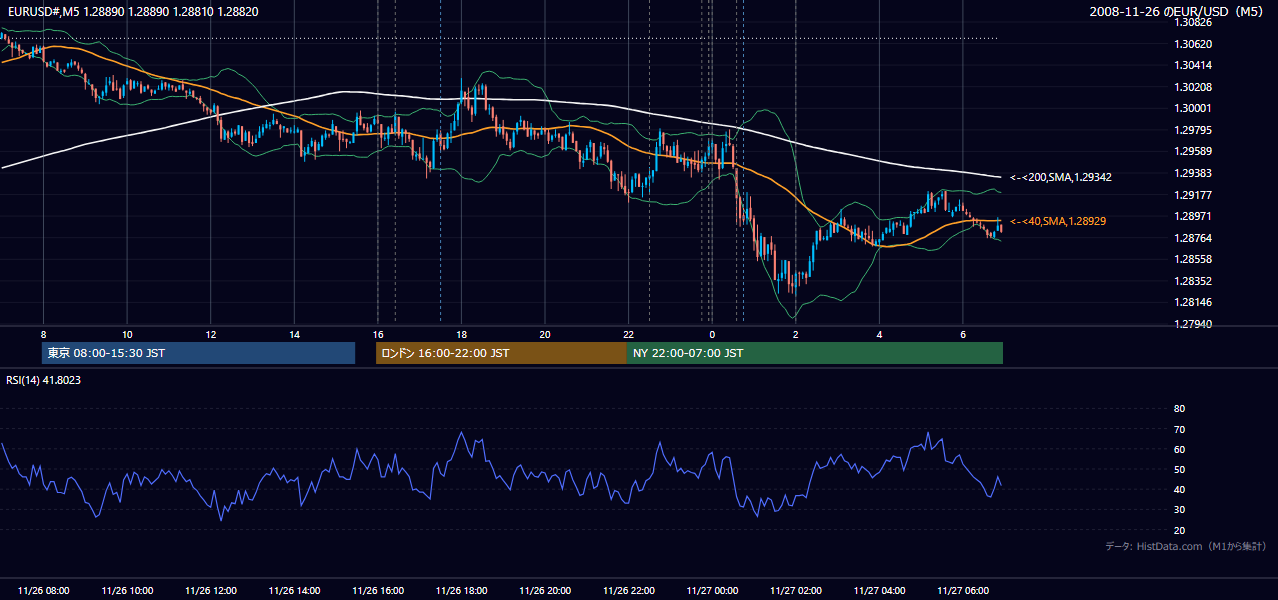Click RSI scale level 50
1278x600 pixels.
coord(1179,469)
